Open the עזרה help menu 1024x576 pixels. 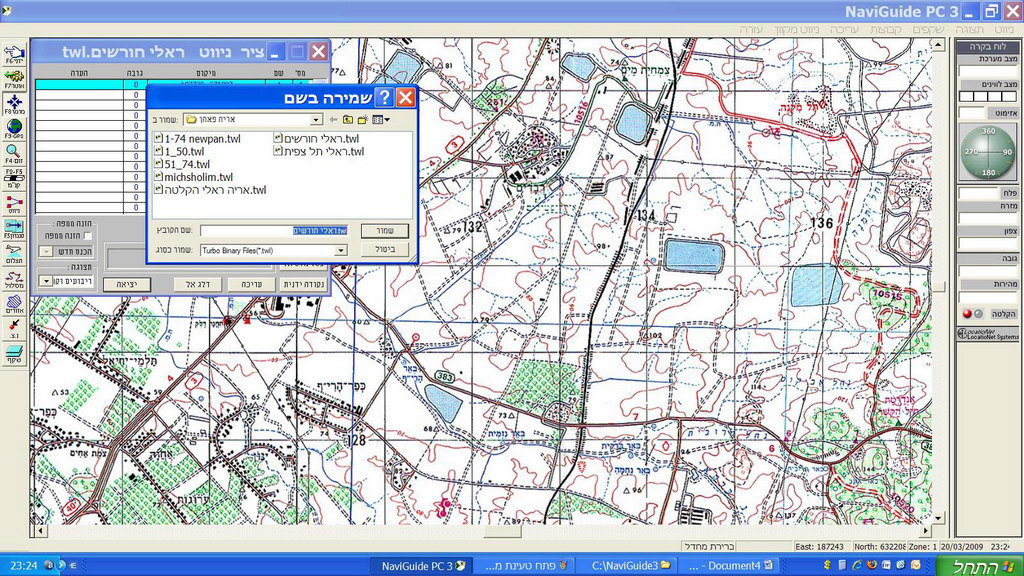pos(751,29)
